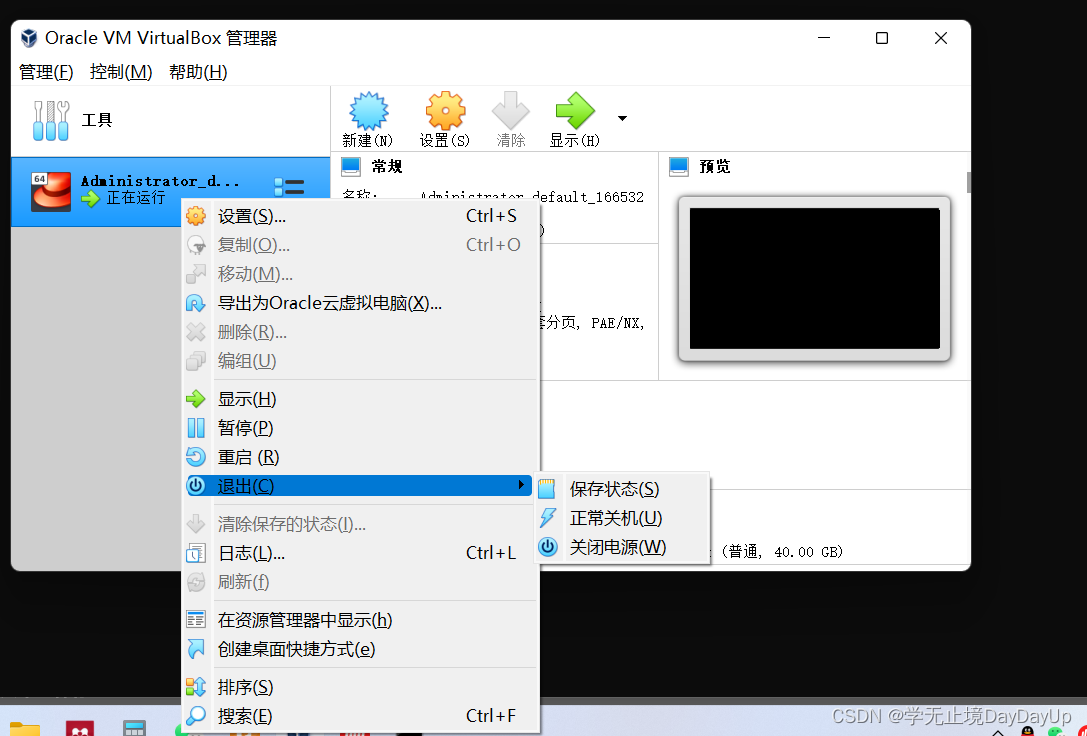The height and width of the screenshot is (736, 1087).
Task: Click the 复制(O)... sheep icon
Action: (196, 245)
